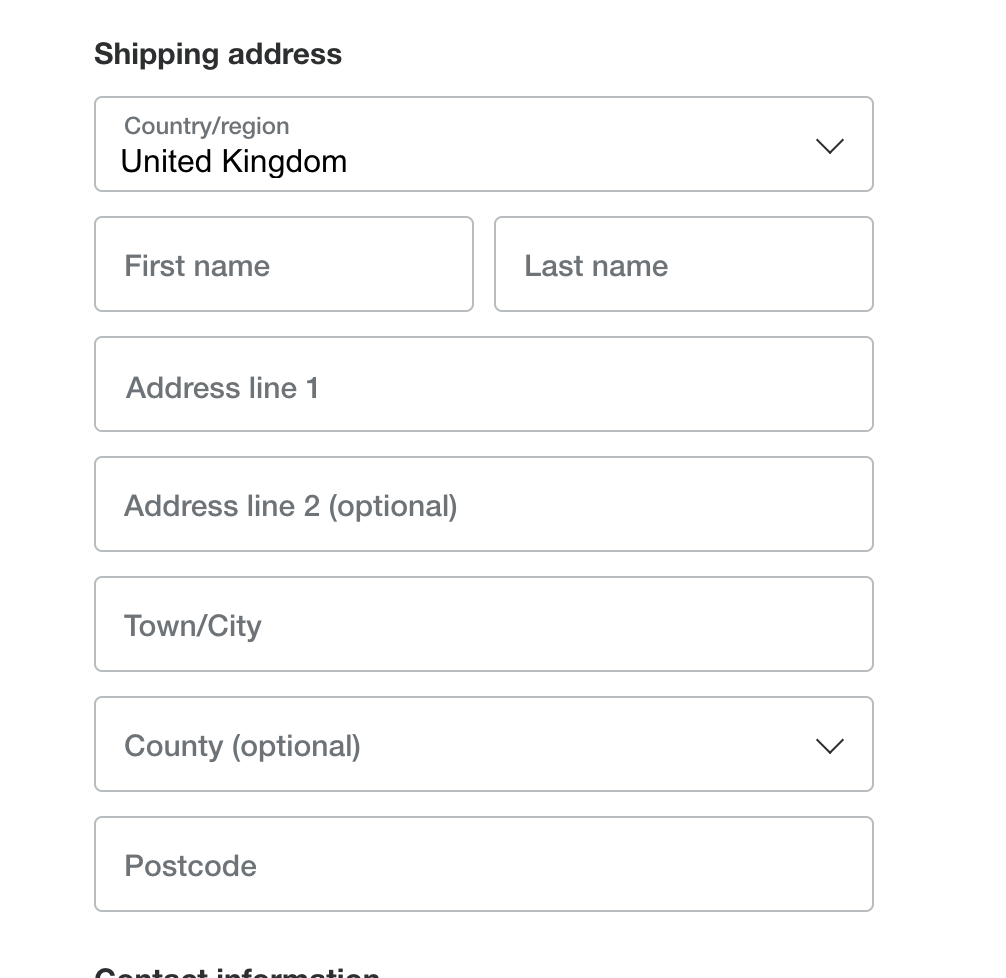Activate the Postcode input field

pyautogui.click(x=483, y=864)
